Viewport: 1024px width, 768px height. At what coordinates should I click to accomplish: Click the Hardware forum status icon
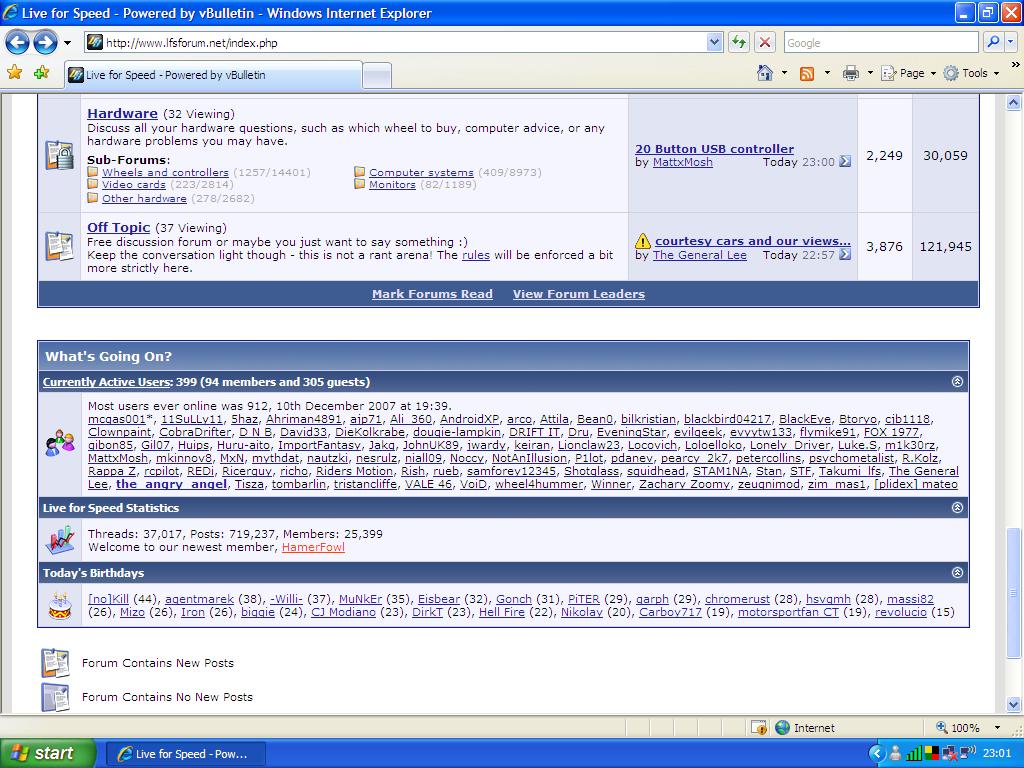[x=59, y=155]
